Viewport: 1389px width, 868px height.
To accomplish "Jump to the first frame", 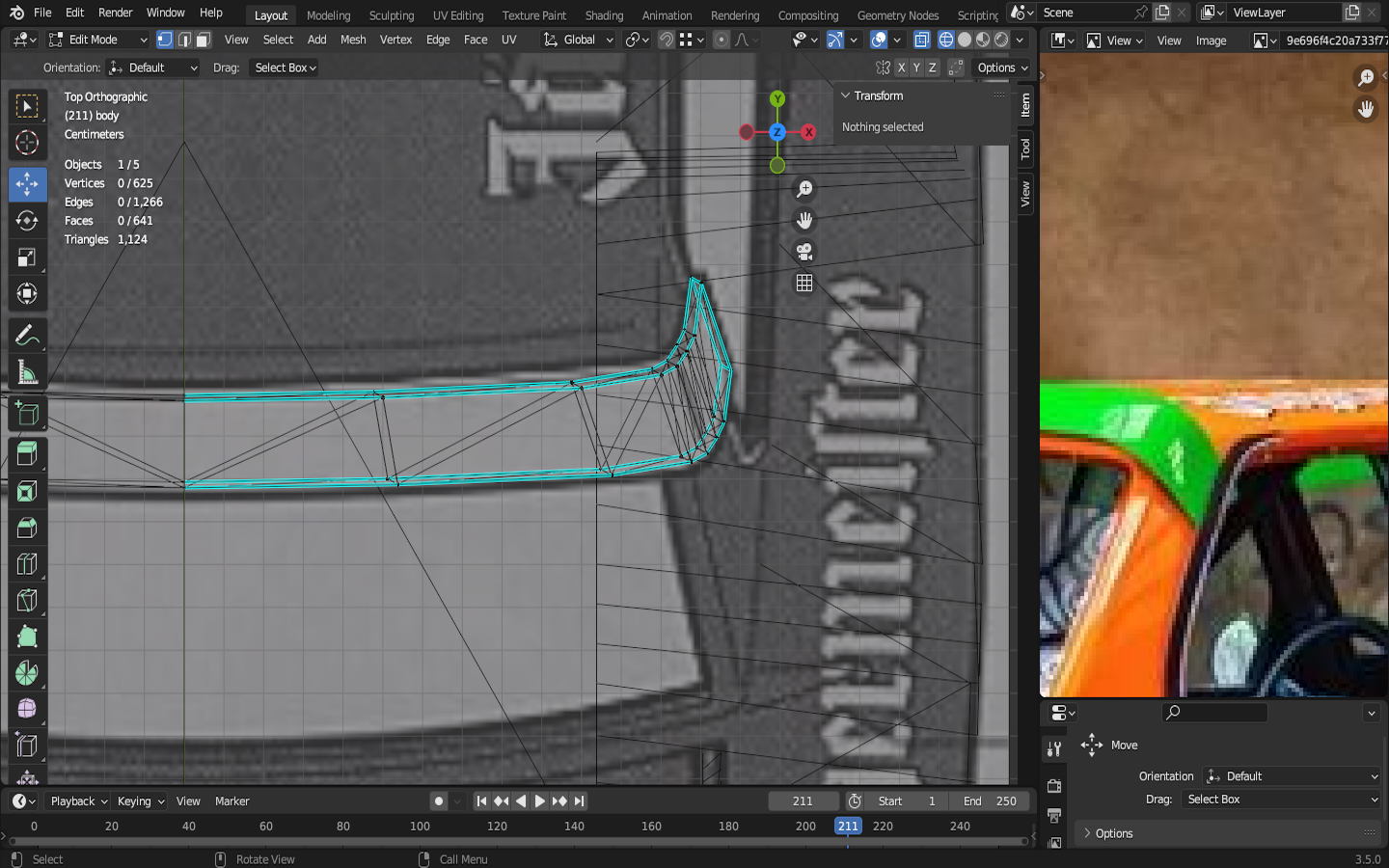I will 481,800.
